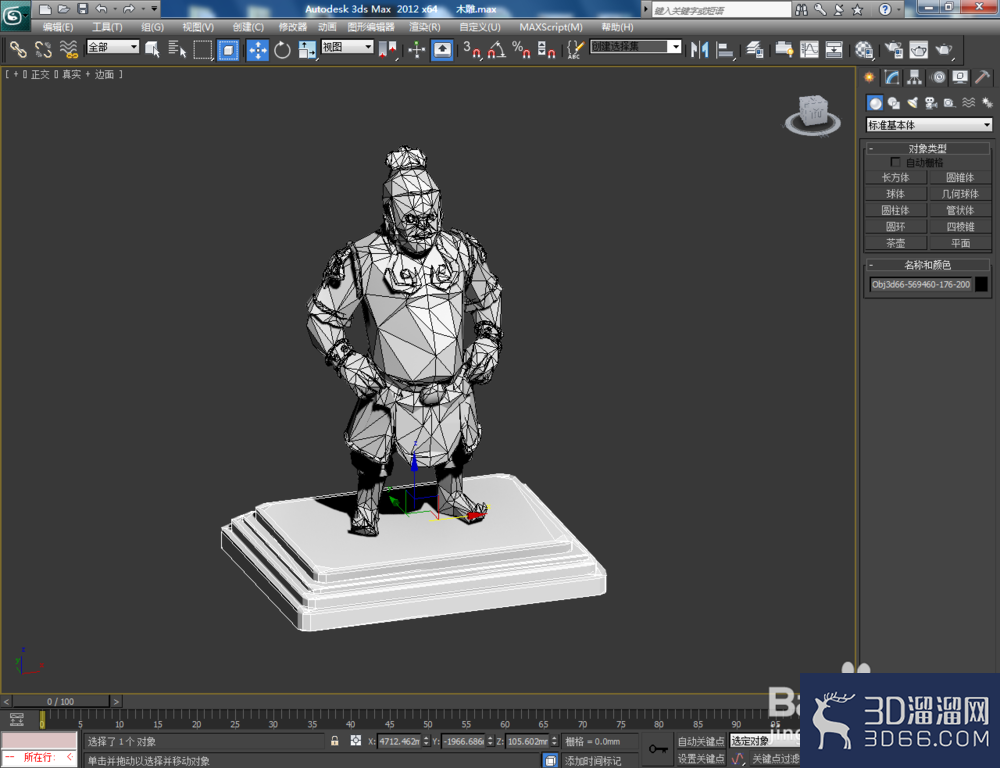Toggle the Percent Snap button
This screenshot has height=768, width=1000.
click(x=521, y=49)
